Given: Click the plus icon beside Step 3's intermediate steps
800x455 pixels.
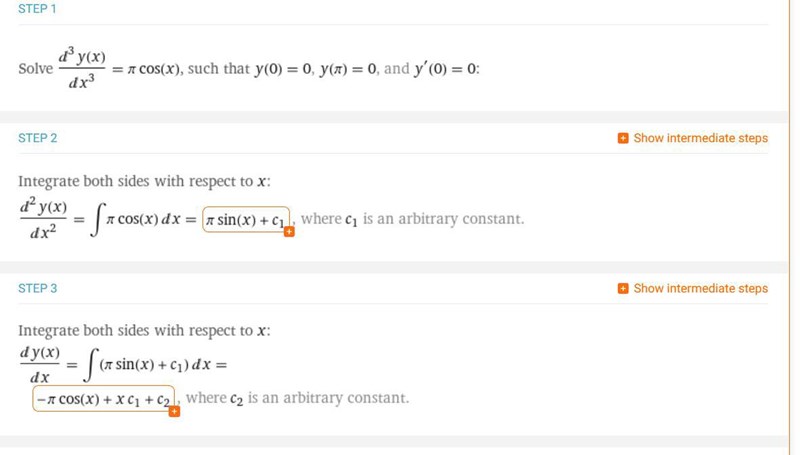Looking at the screenshot, I should pos(623,288).
